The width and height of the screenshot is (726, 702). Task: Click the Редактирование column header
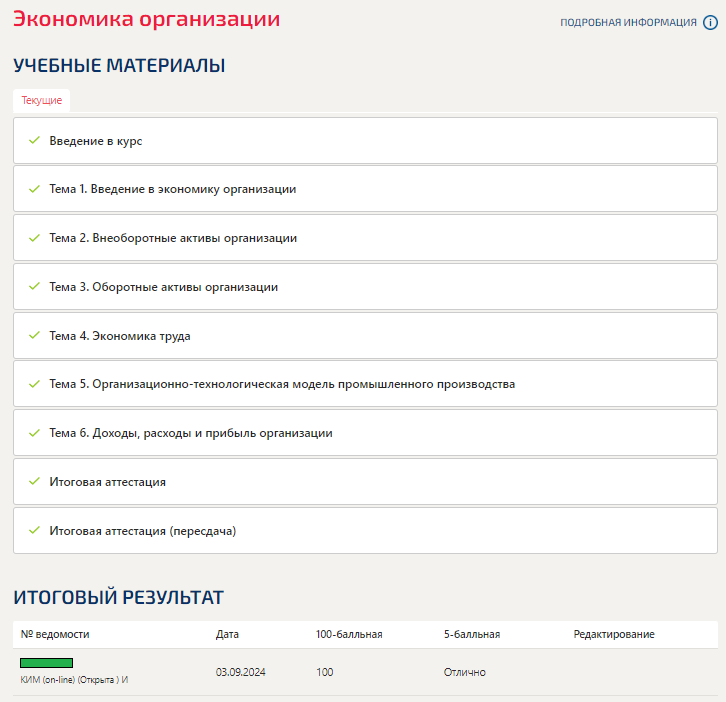pyautogui.click(x=614, y=634)
